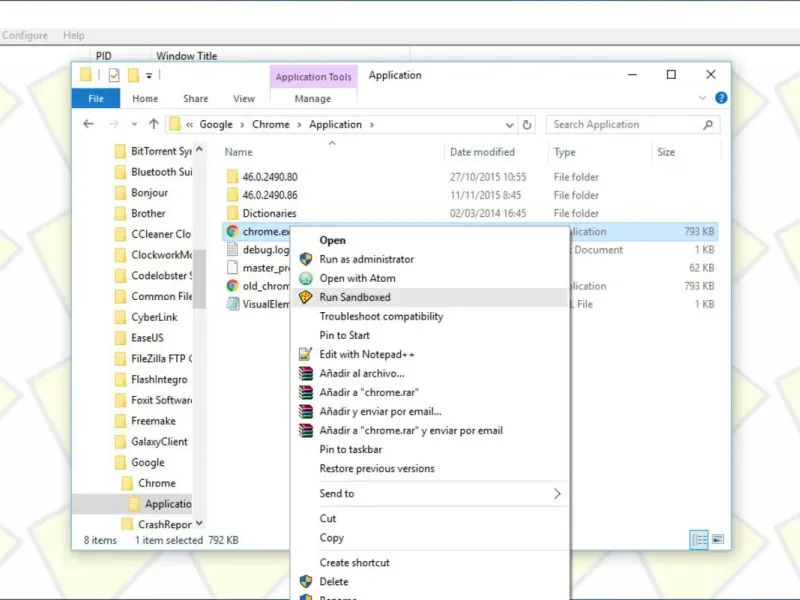
Task: Switch to Details view icon in status bar
Action: [x=698, y=539]
